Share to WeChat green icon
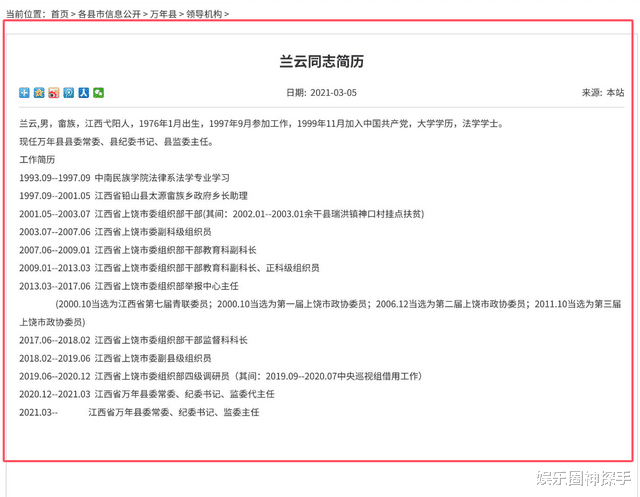 click(98, 93)
